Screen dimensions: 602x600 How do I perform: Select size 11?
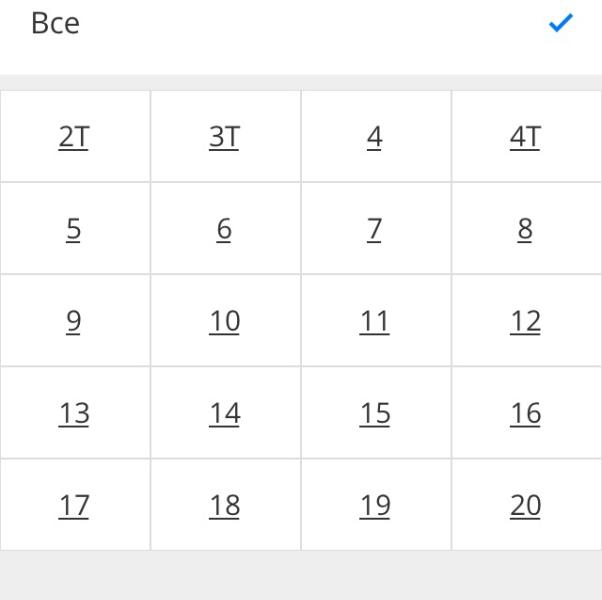pos(375,322)
